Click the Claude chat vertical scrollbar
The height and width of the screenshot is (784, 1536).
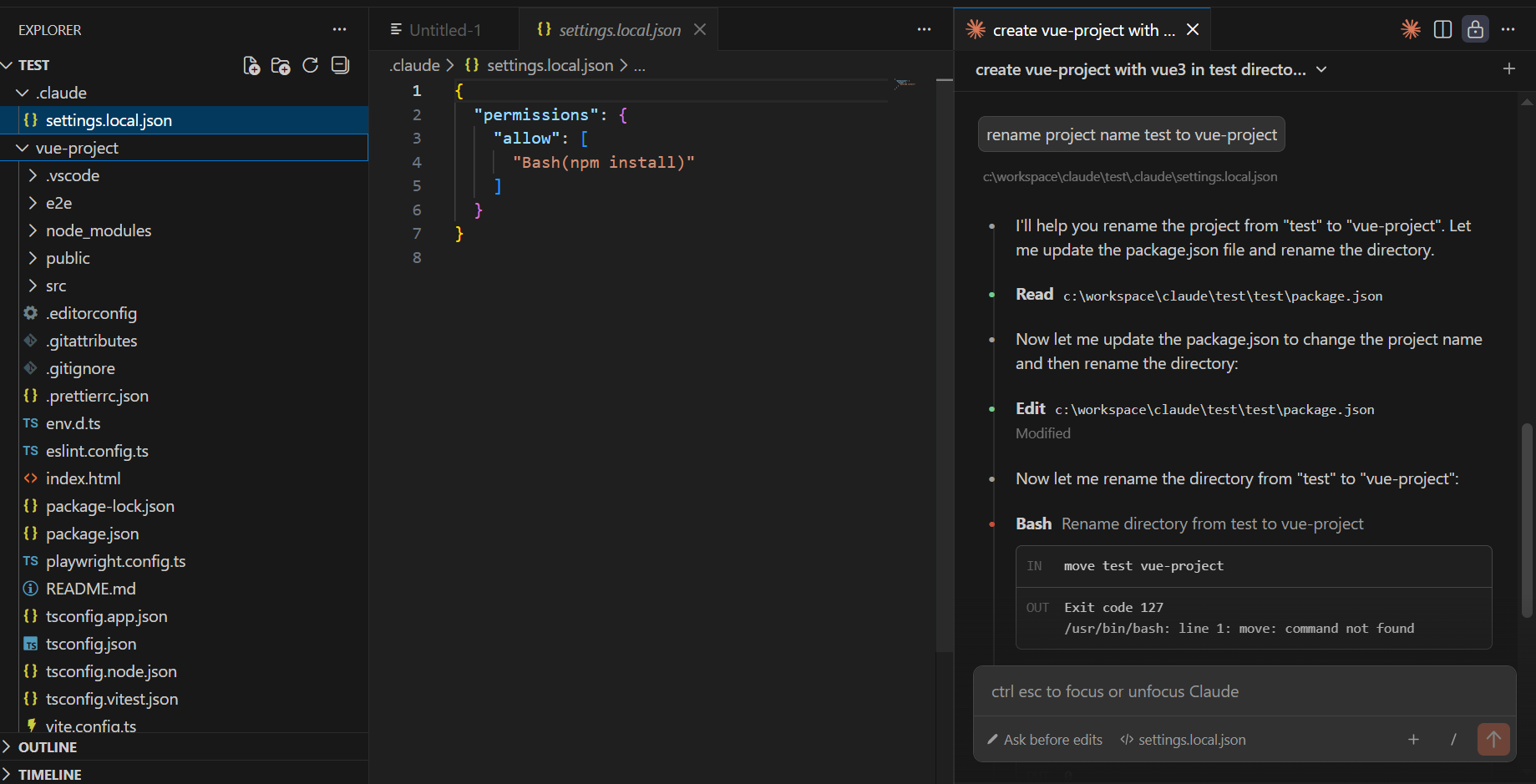pos(1527,519)
